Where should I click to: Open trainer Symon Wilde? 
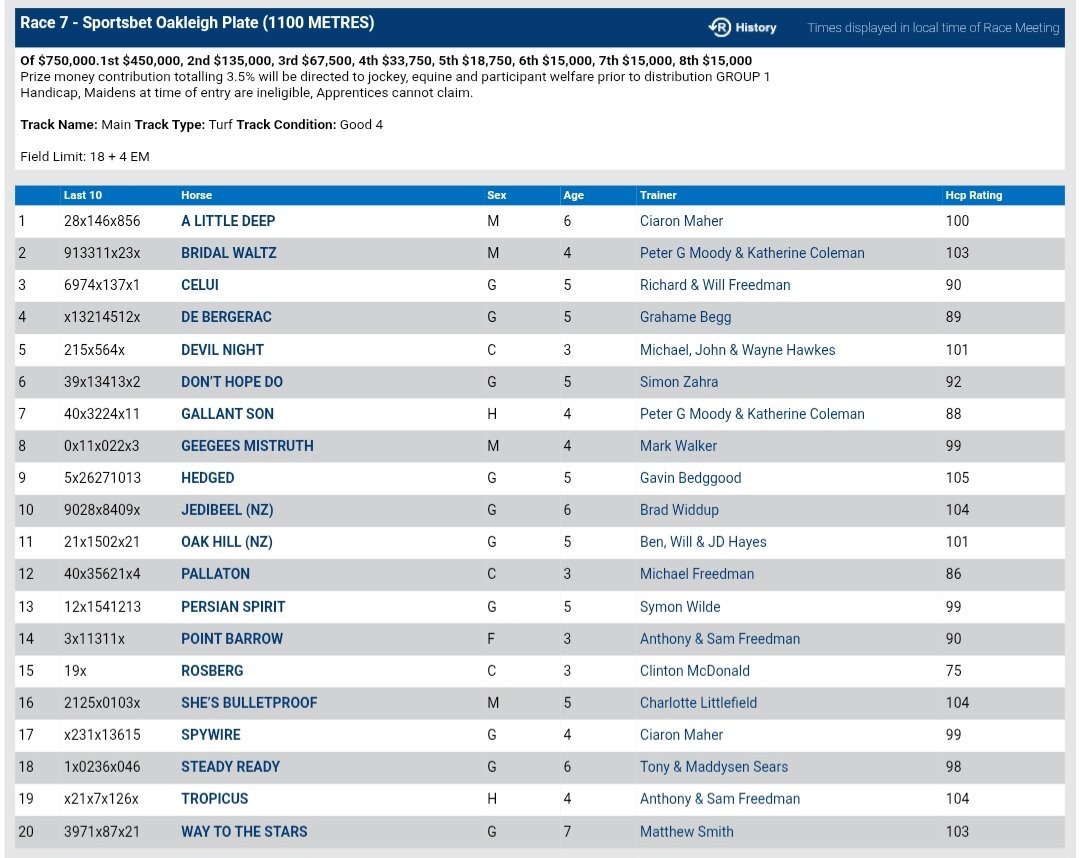[x=681, y=607]
